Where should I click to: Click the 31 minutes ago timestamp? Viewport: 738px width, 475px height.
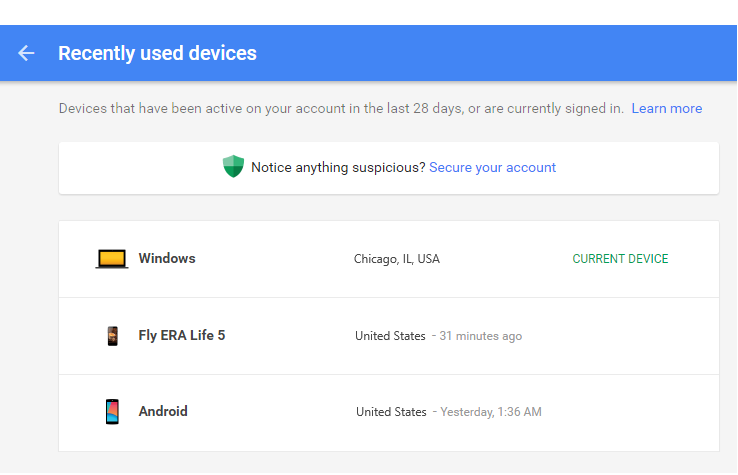tap(481, 336)
